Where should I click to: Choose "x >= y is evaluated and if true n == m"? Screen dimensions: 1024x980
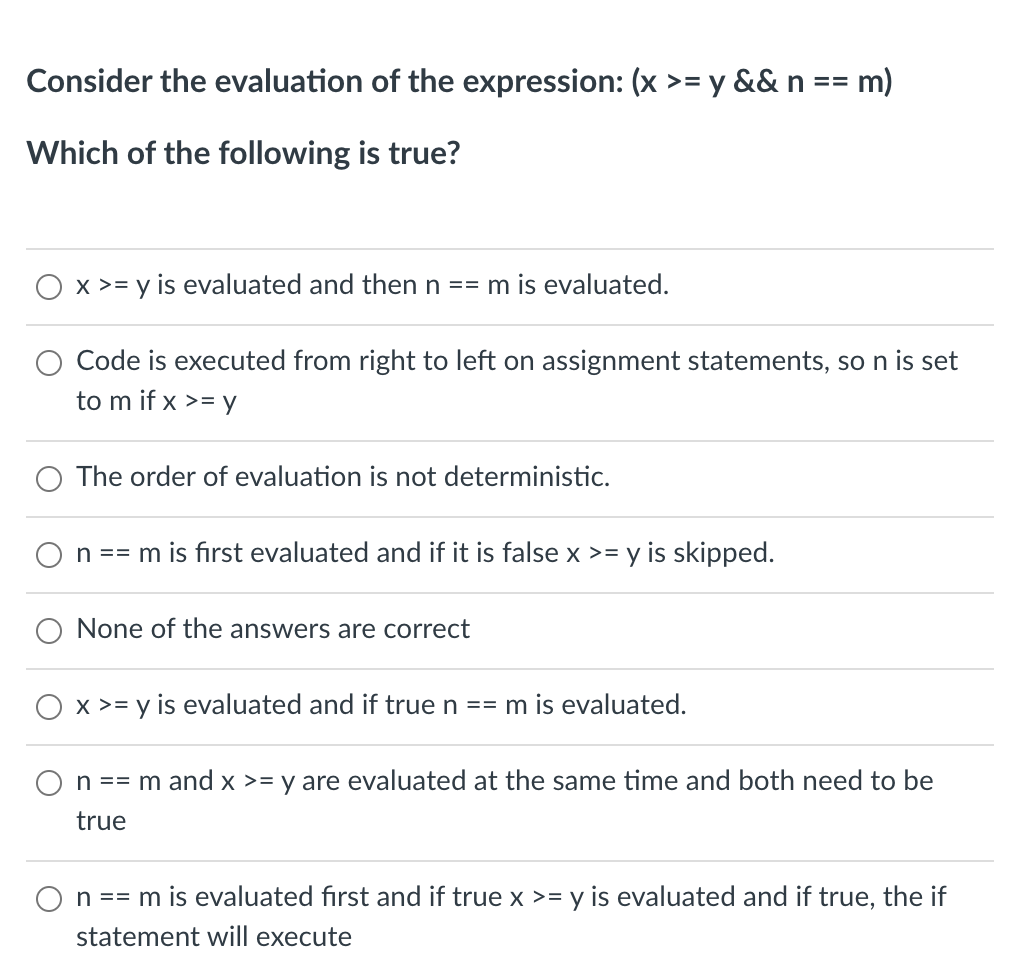coord(380,706)
